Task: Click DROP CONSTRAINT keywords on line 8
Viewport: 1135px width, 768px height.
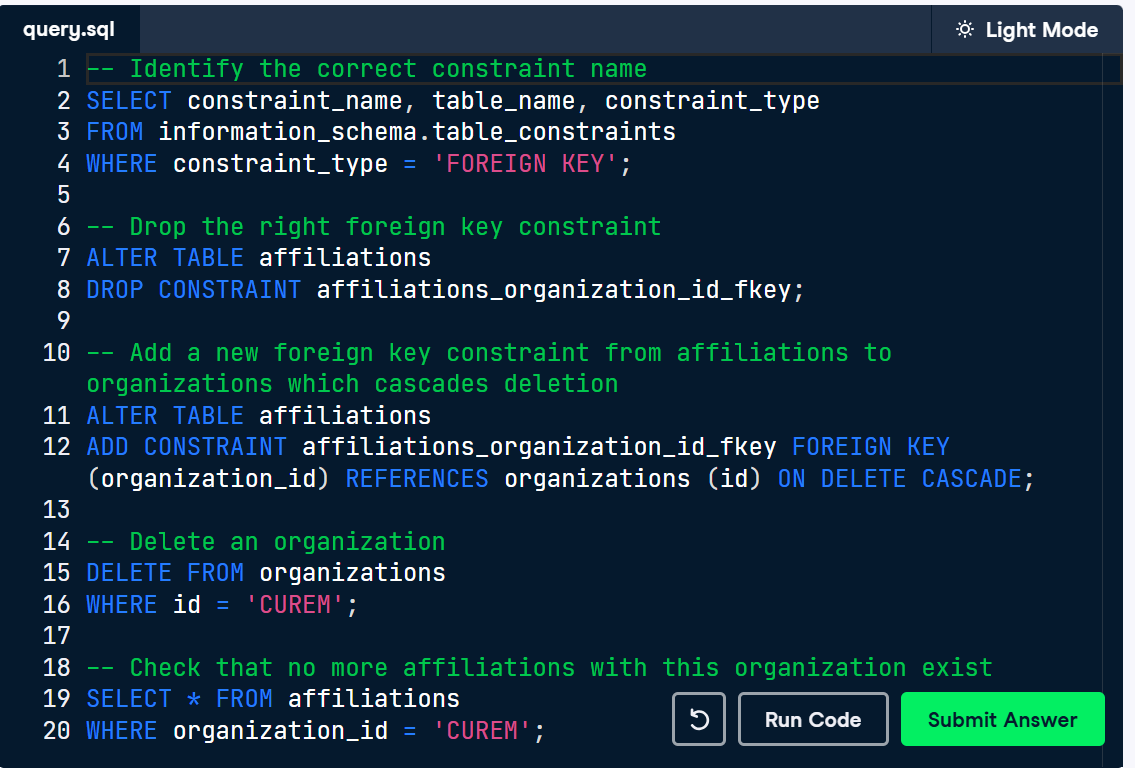Action: [x=193, y=290]
